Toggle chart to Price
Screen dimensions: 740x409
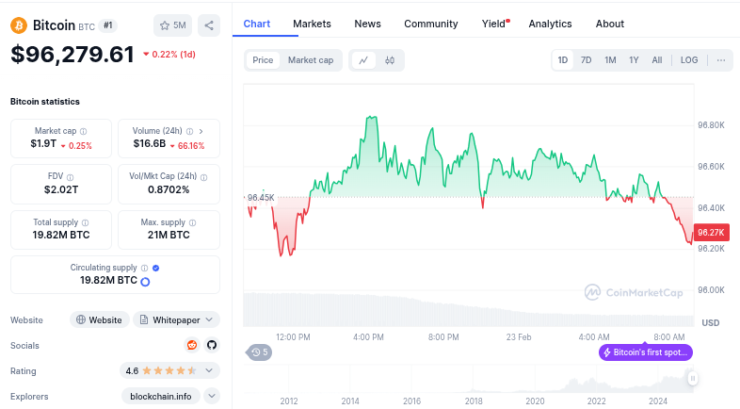click(262, 60)
